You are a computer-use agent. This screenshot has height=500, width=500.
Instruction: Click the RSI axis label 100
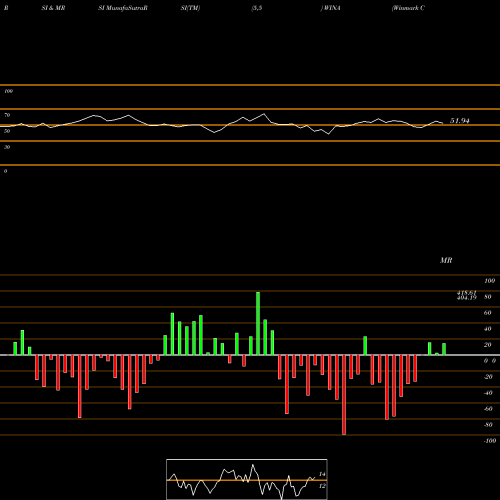click(x=8, y=91)
